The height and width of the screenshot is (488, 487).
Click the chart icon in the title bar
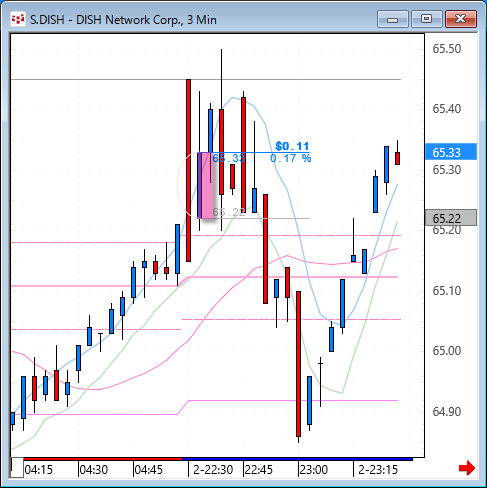[x=18, y=19]
